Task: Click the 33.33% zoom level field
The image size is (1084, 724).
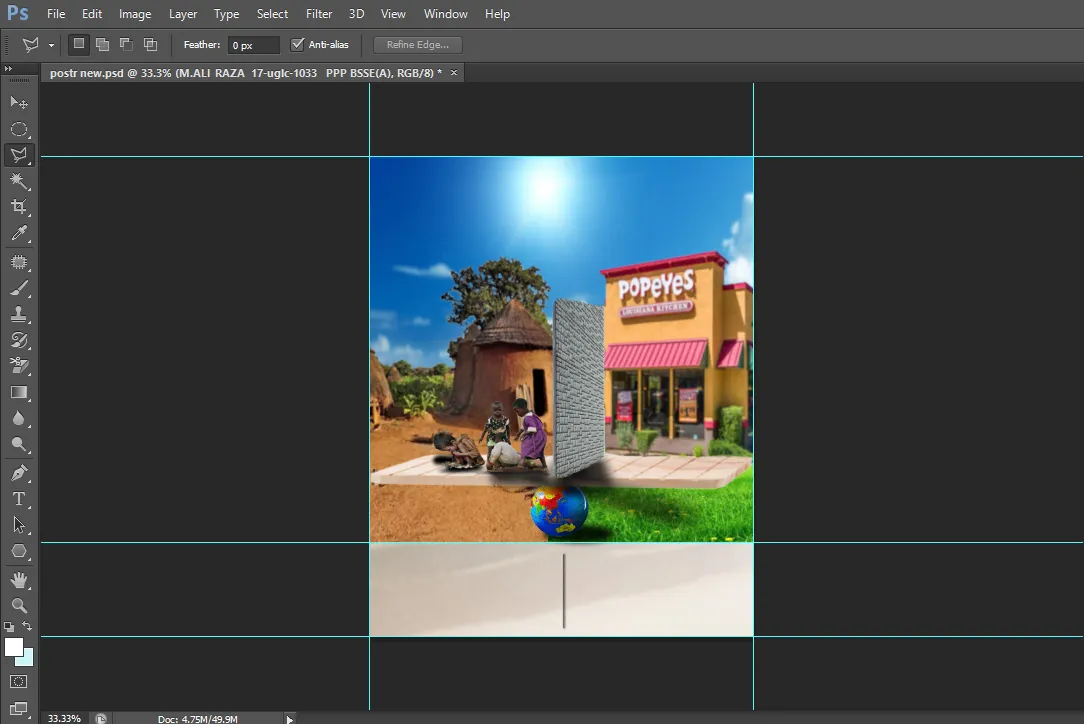Action: 65,718
